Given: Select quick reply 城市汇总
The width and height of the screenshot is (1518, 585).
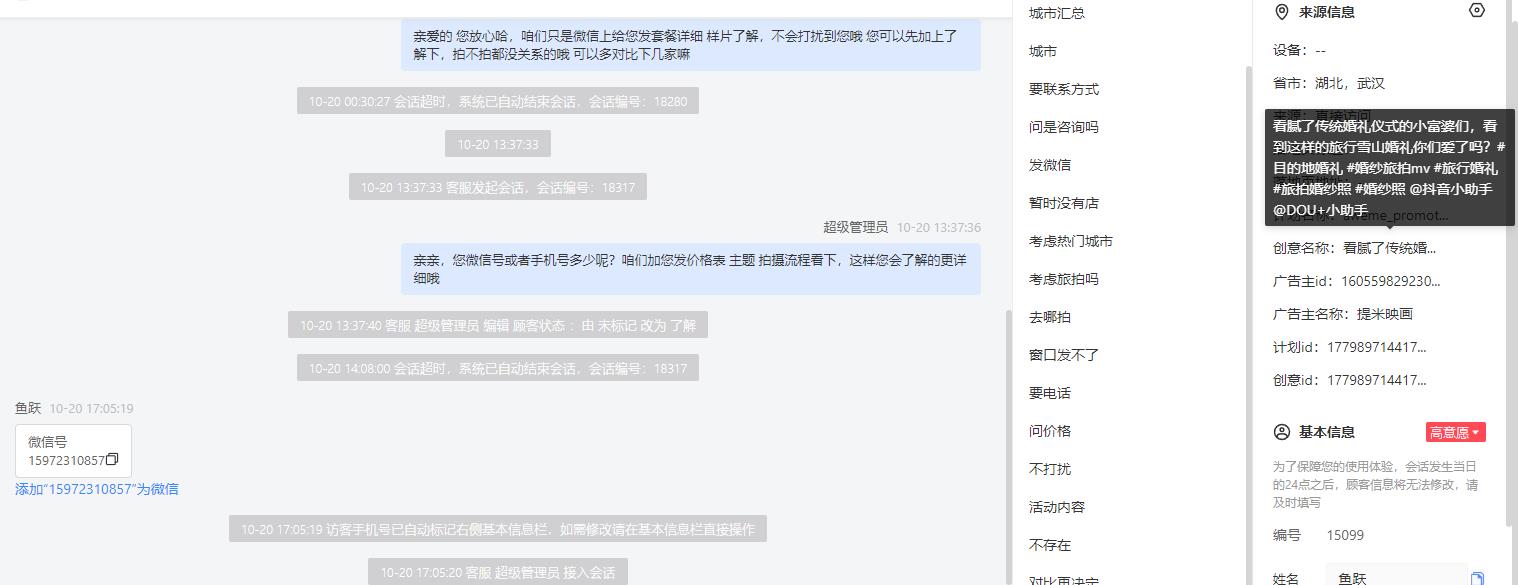Looking at the screenshot, I should coord(1057,13).
